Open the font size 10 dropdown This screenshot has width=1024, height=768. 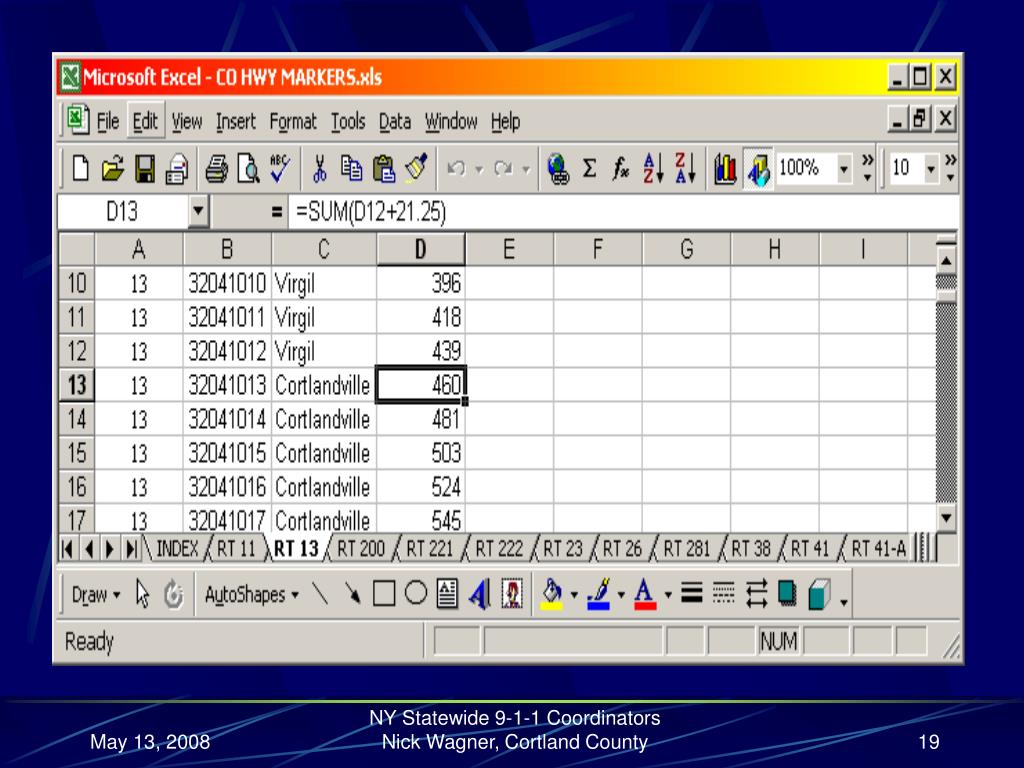pyautogui.click(x=931, y=168)
